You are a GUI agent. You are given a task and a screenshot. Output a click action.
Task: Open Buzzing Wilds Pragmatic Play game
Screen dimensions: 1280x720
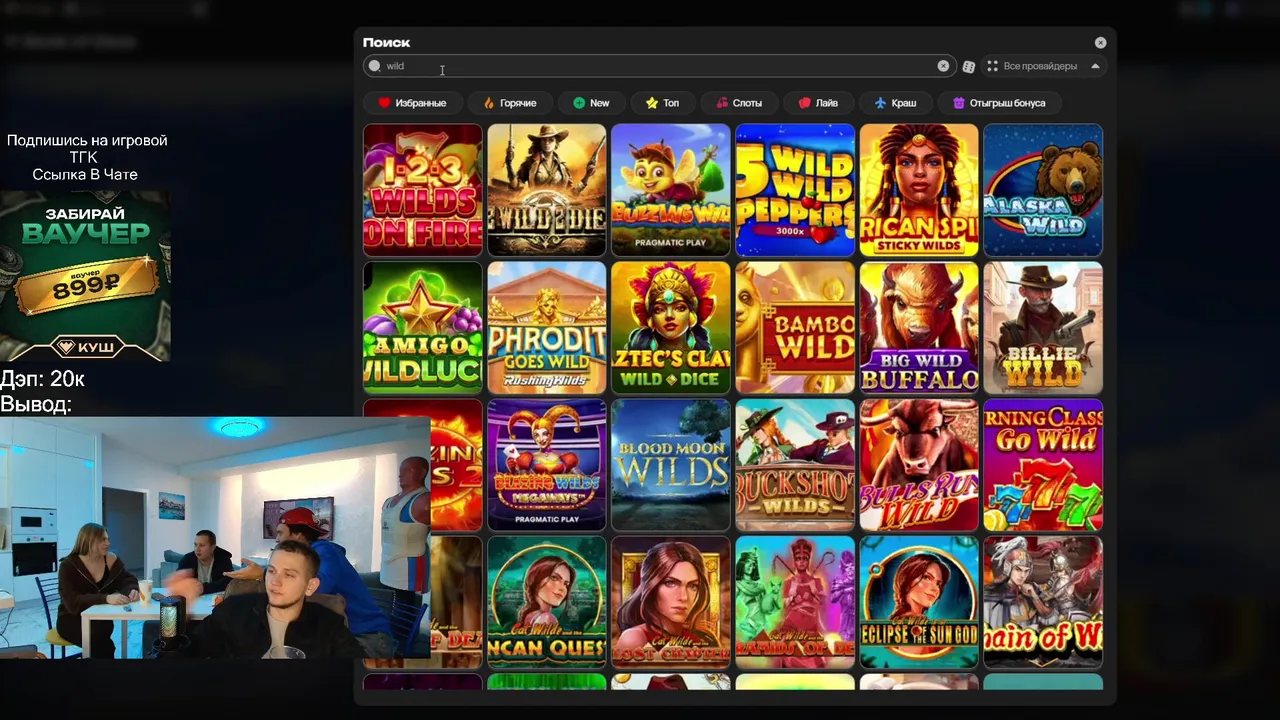click(671, 190)
